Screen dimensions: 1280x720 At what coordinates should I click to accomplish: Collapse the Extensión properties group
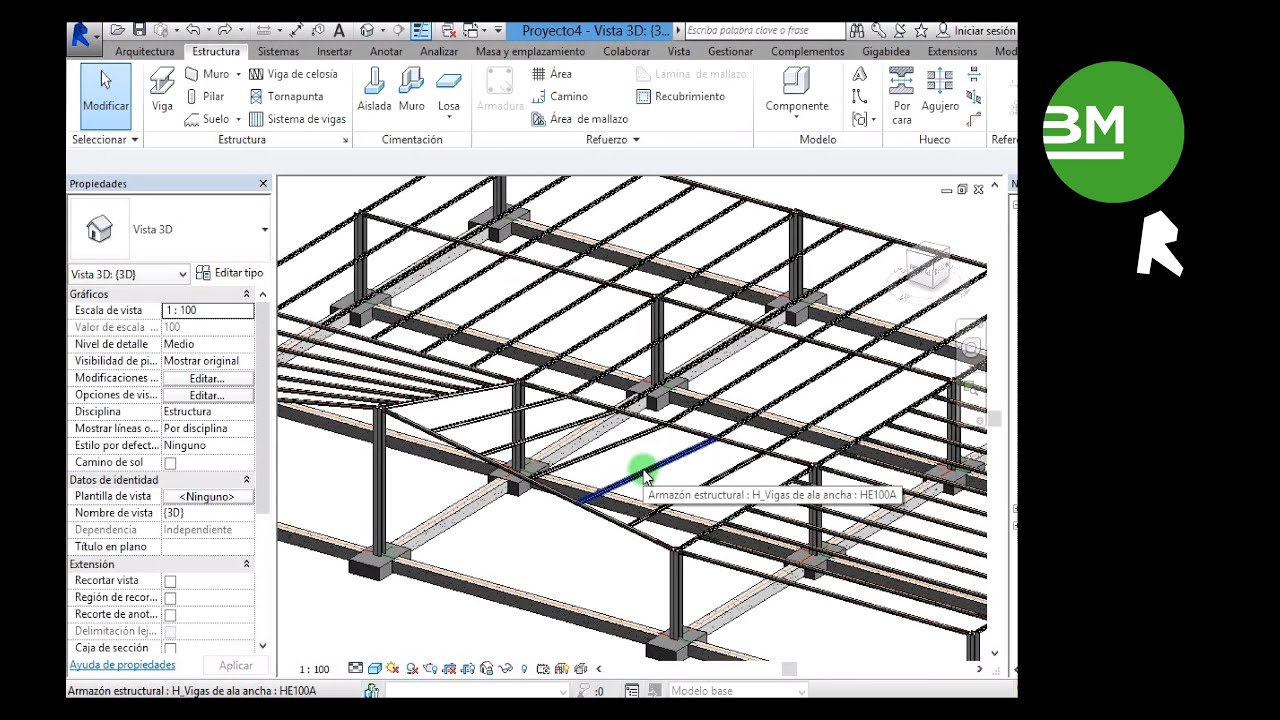(246, 564)
